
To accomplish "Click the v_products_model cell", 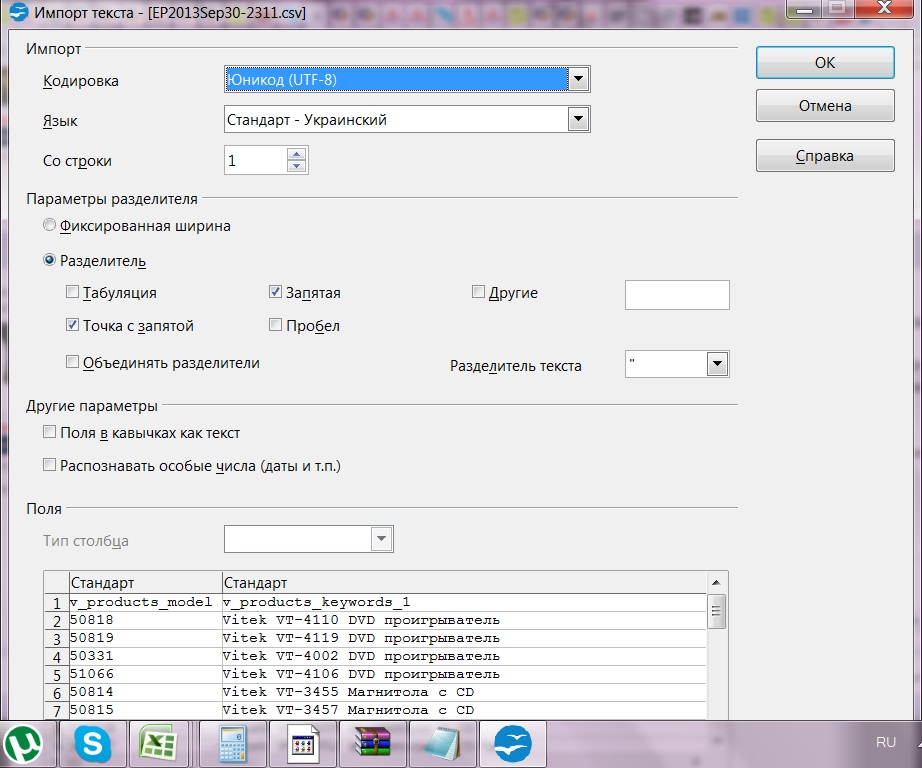I will (x=145, y=602).
